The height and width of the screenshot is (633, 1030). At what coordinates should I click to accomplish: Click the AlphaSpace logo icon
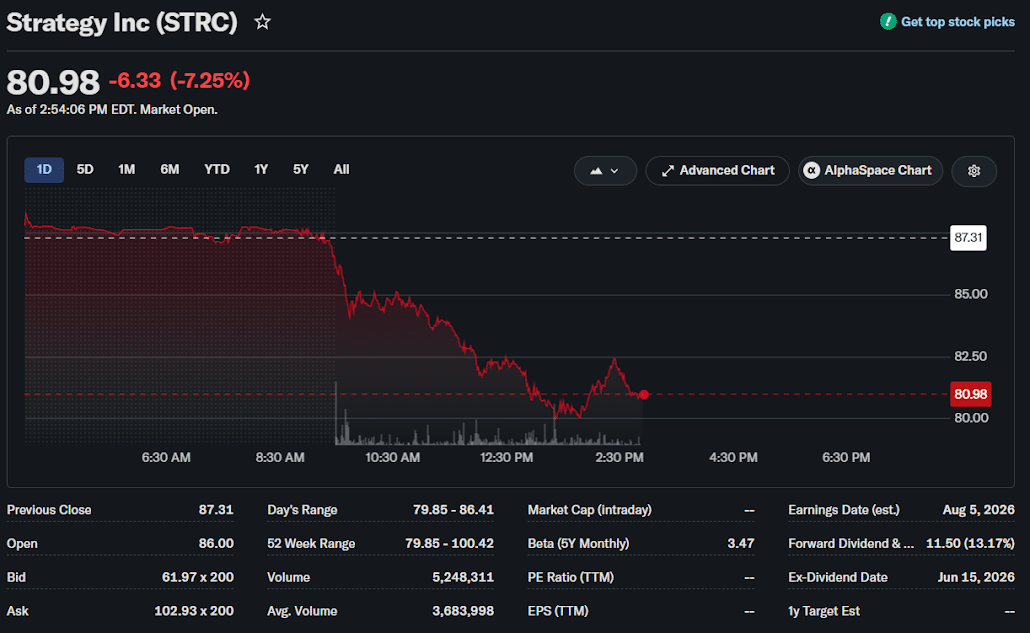pos(812,171)
